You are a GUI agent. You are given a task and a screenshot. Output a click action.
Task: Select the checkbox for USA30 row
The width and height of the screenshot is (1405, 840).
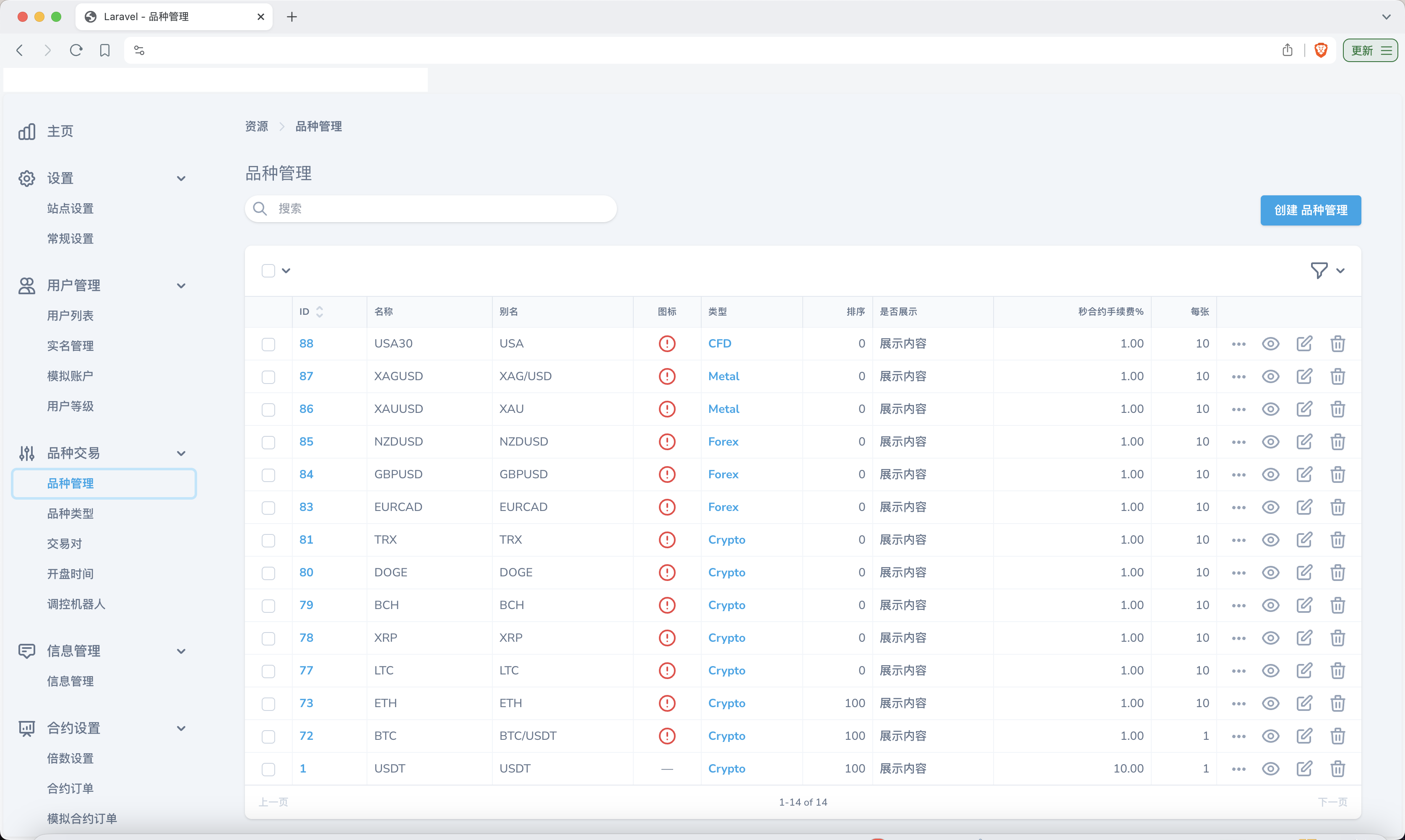[x=268, y=344]
